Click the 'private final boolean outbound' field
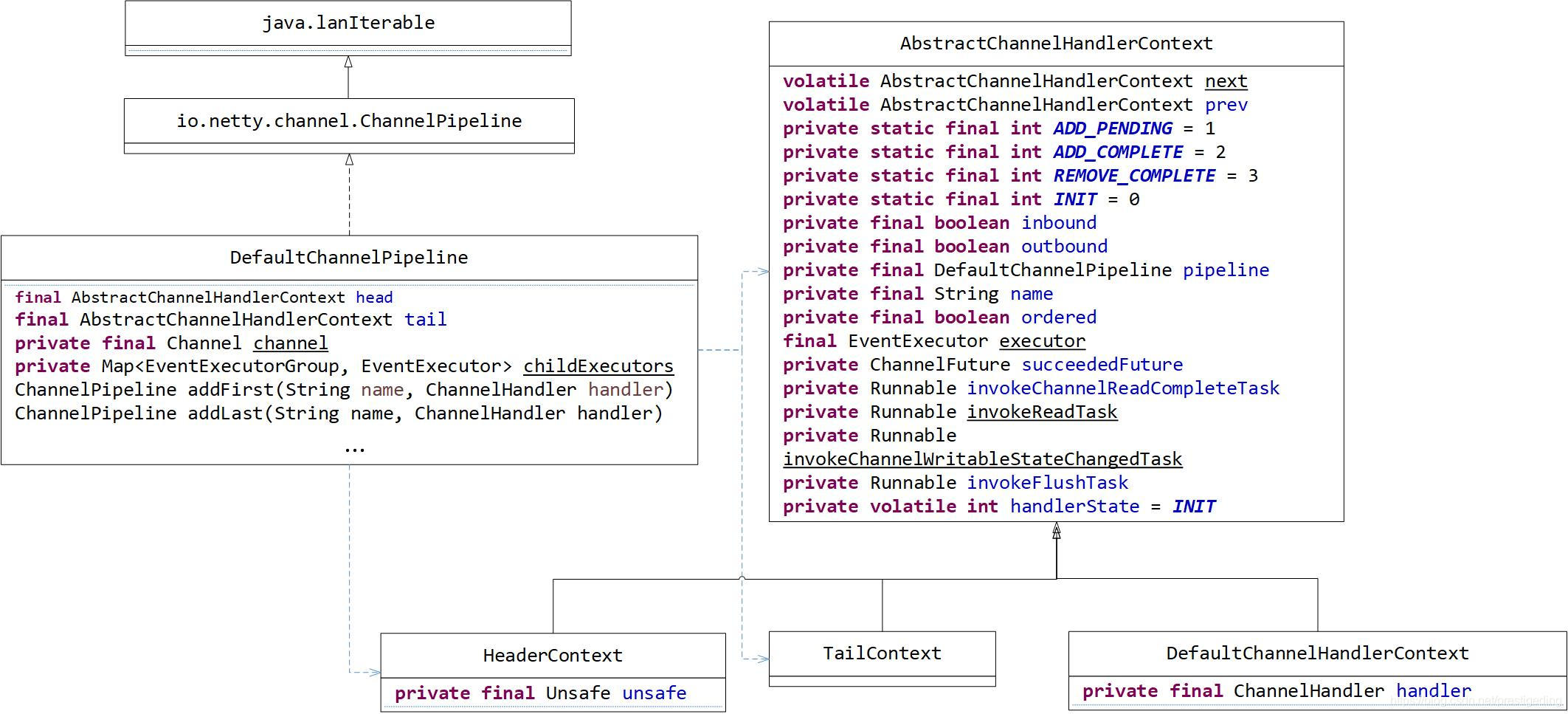This screenshot has height=714, width=1568. [945, 247]
